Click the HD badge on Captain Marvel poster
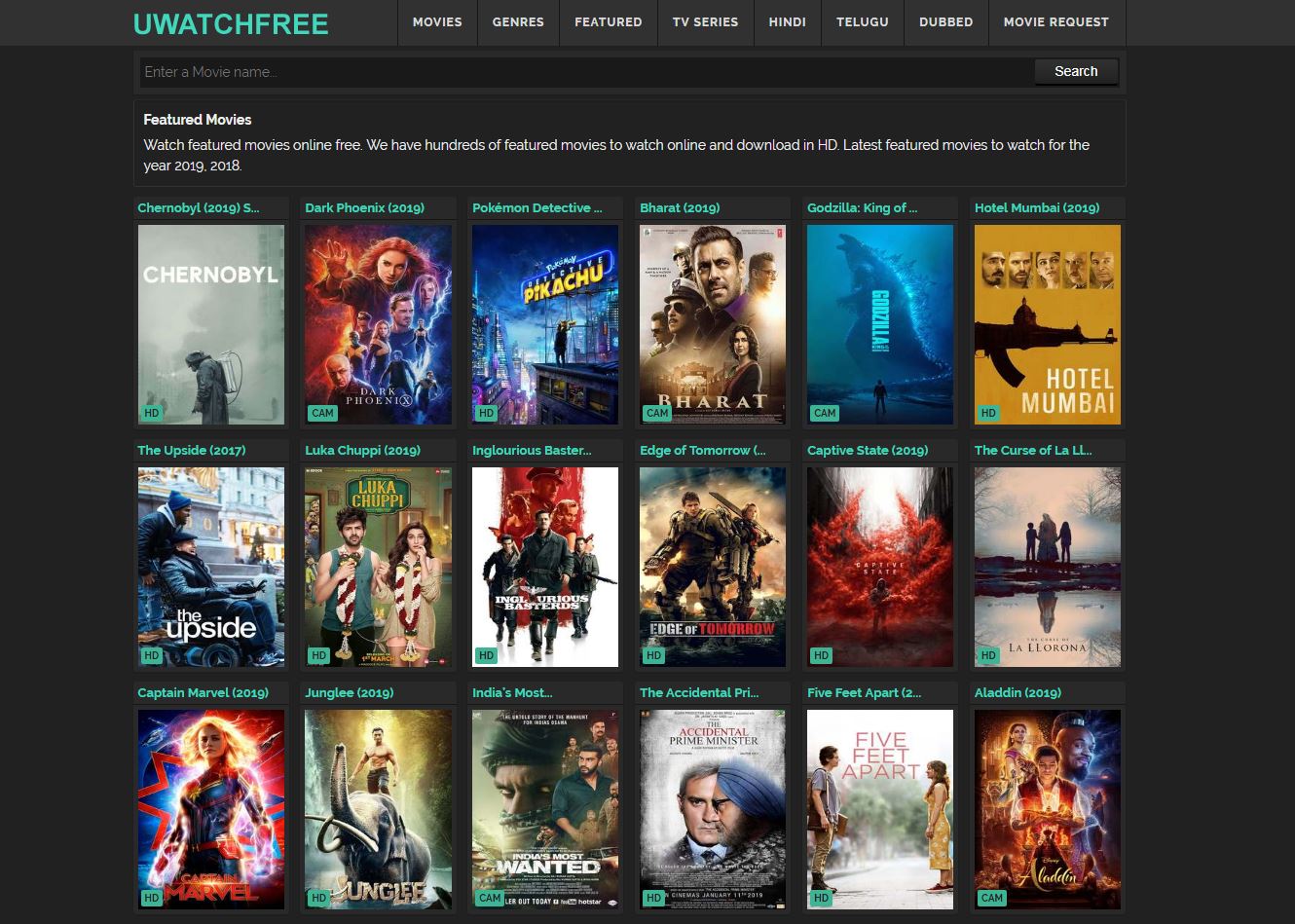1295x924 pixels. click(152, 898)
